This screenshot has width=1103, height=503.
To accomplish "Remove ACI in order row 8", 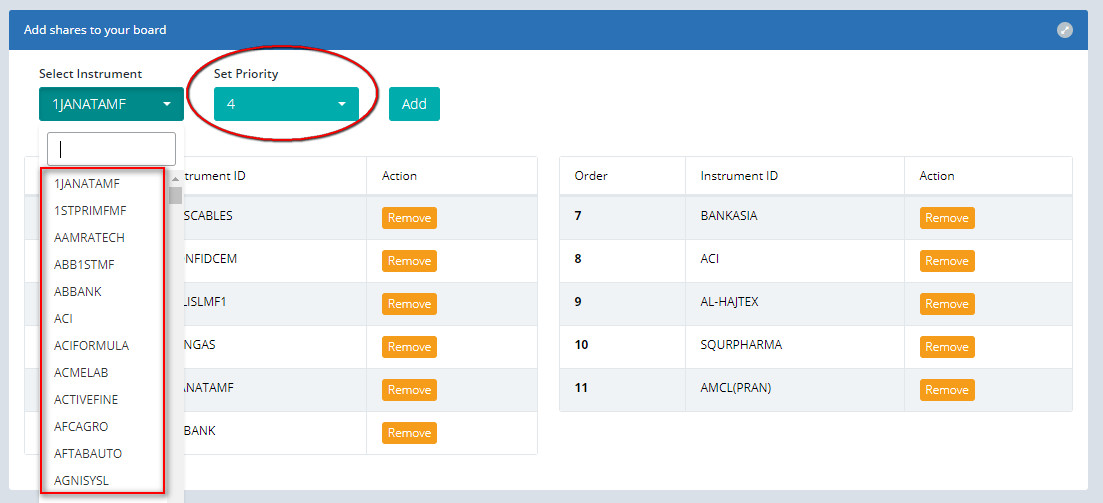I will [x=946, y=261].
